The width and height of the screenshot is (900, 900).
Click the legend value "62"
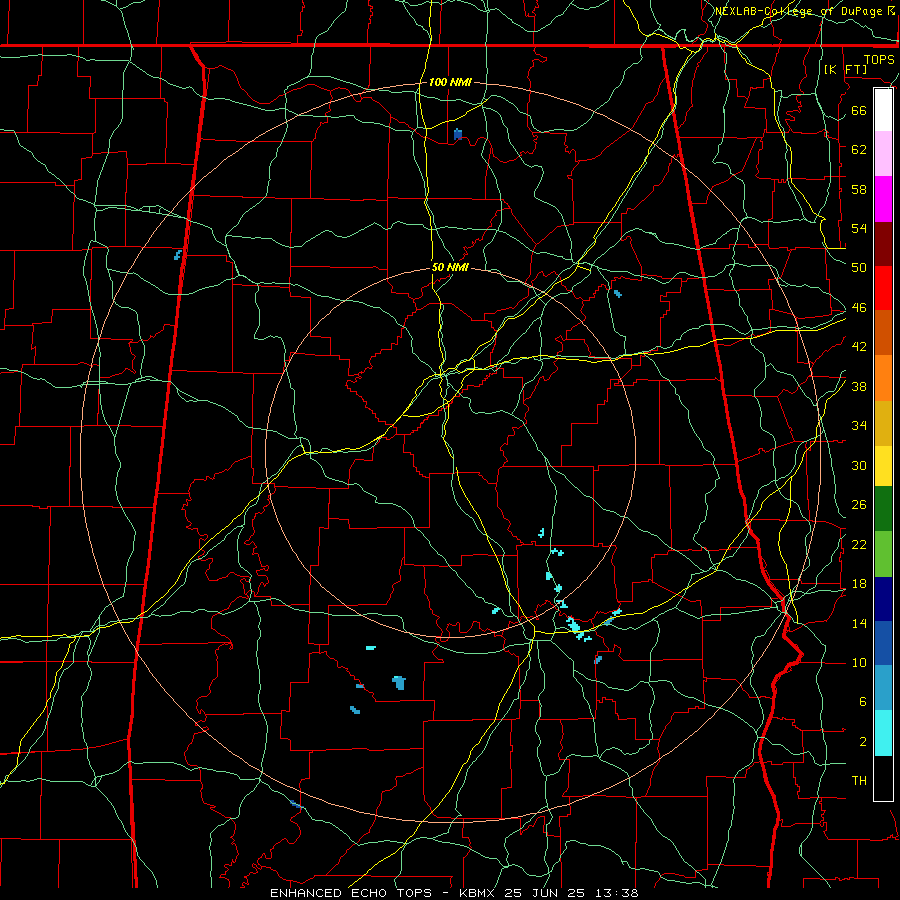coord(859,149)
